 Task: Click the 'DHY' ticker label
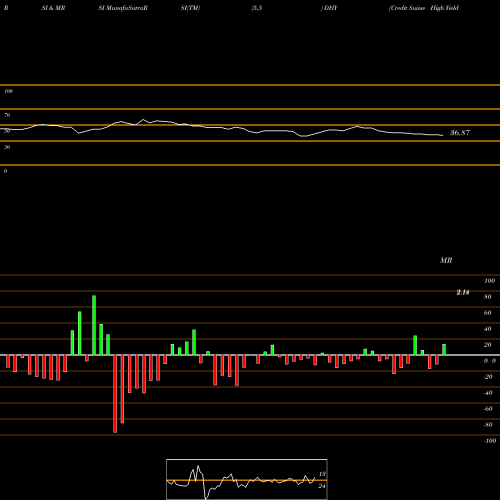[330, 8]
